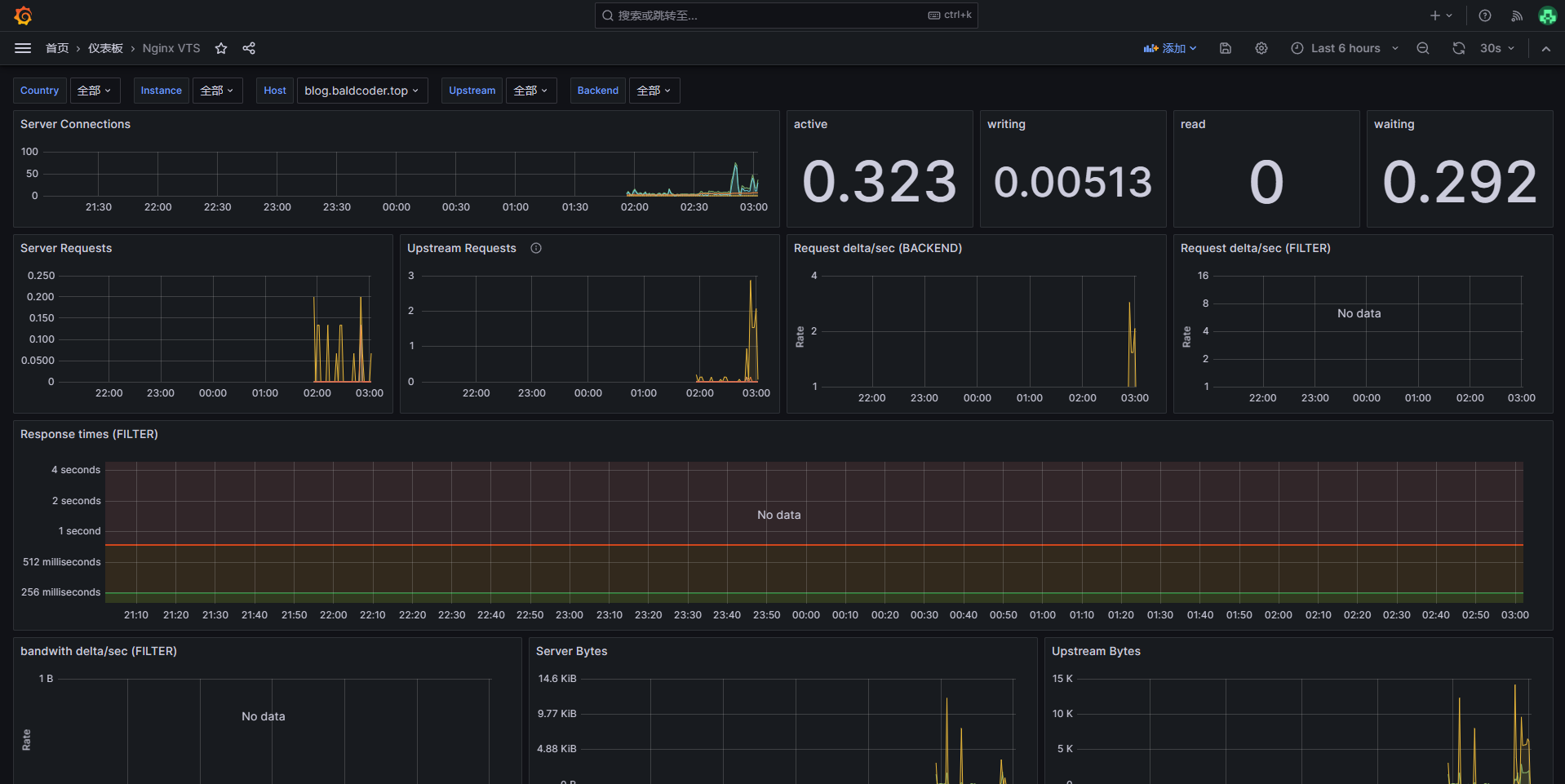The height and width of the screenshot is (784, 1565).
Task: Open the help question mark menu
Action: point(1484,15)
